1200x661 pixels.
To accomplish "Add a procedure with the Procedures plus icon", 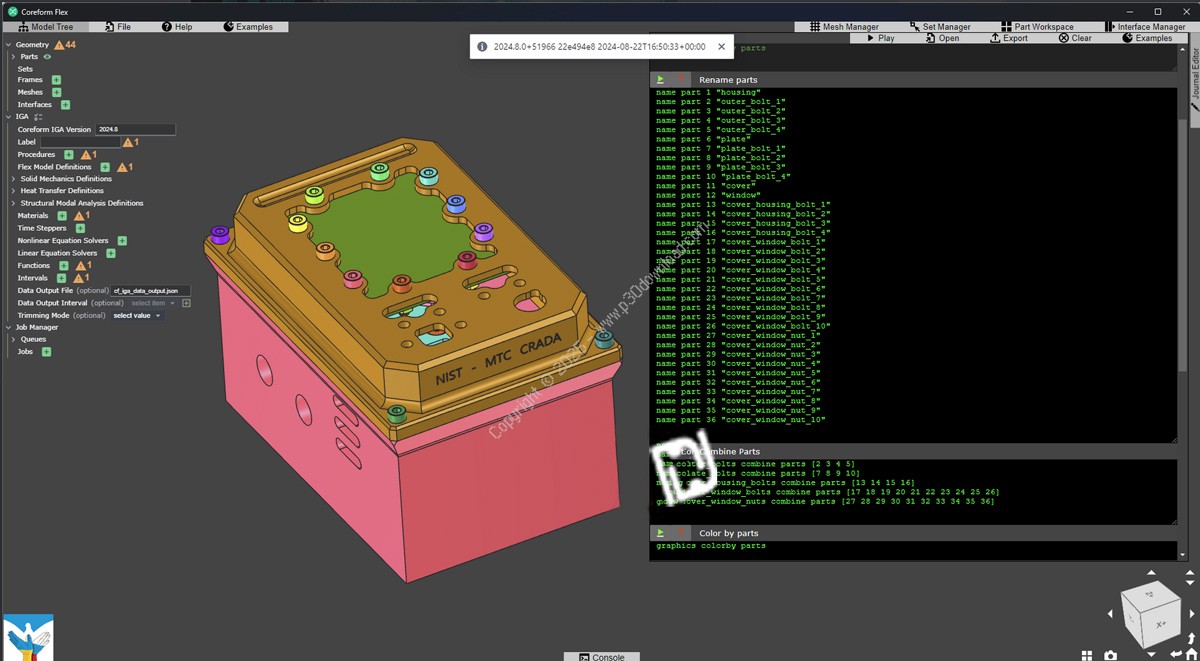I will [x=69, y=155].
